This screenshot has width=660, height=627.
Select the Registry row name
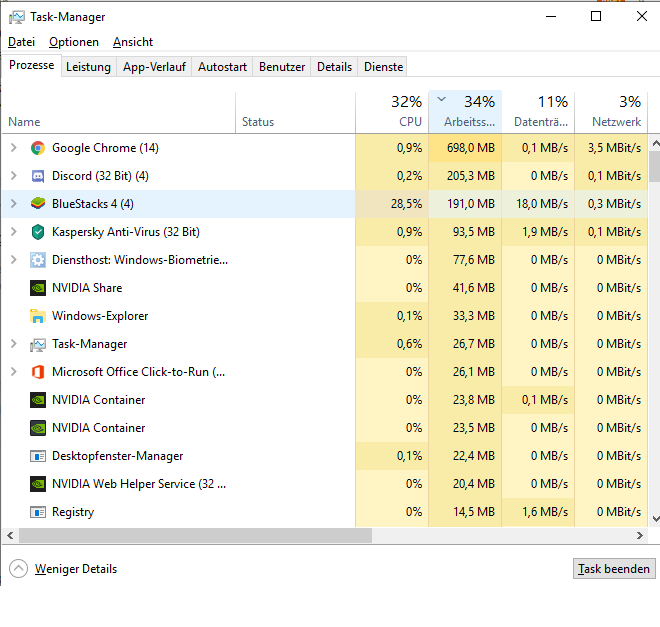click(73, 512)
